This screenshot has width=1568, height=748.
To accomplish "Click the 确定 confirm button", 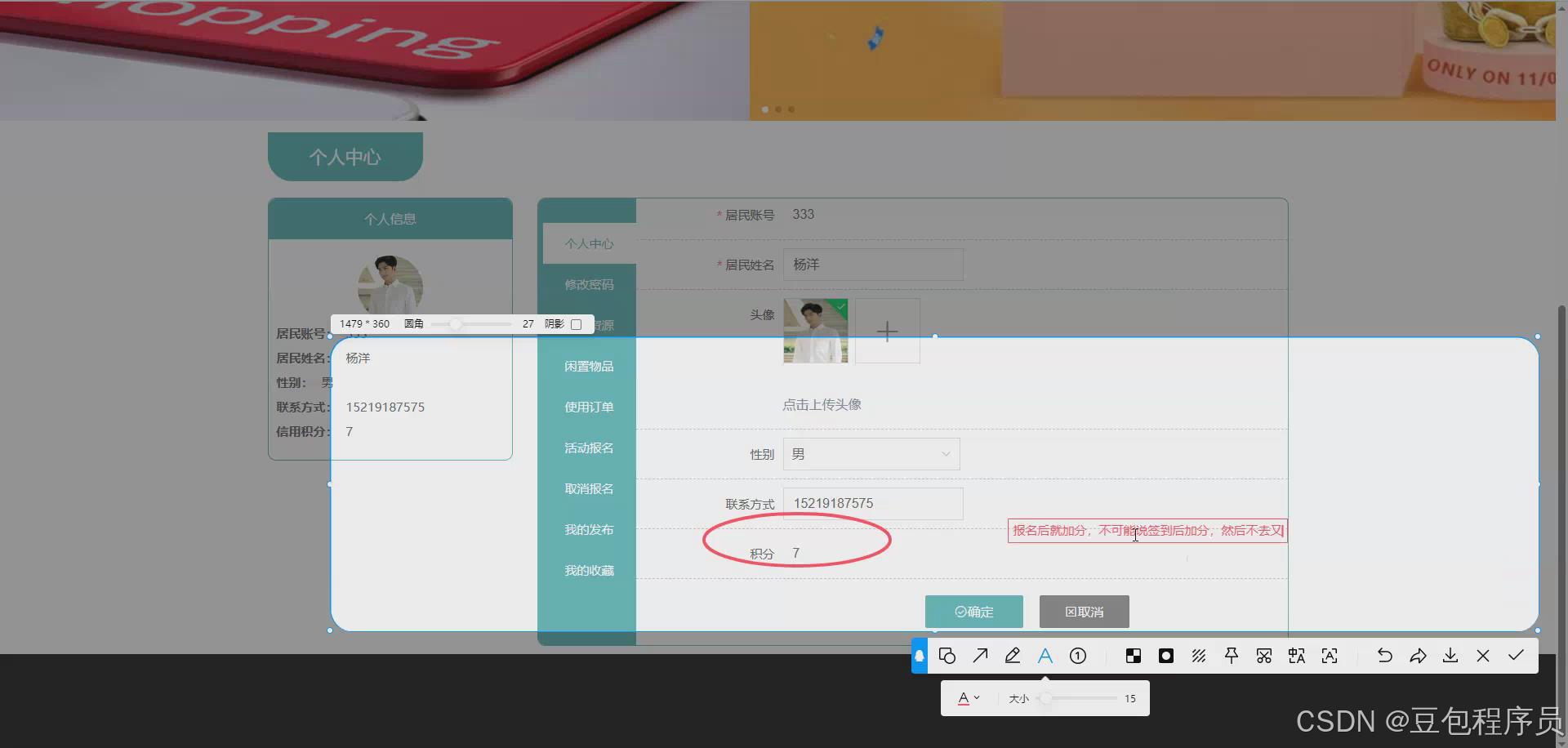I will (x=974, y=612).
